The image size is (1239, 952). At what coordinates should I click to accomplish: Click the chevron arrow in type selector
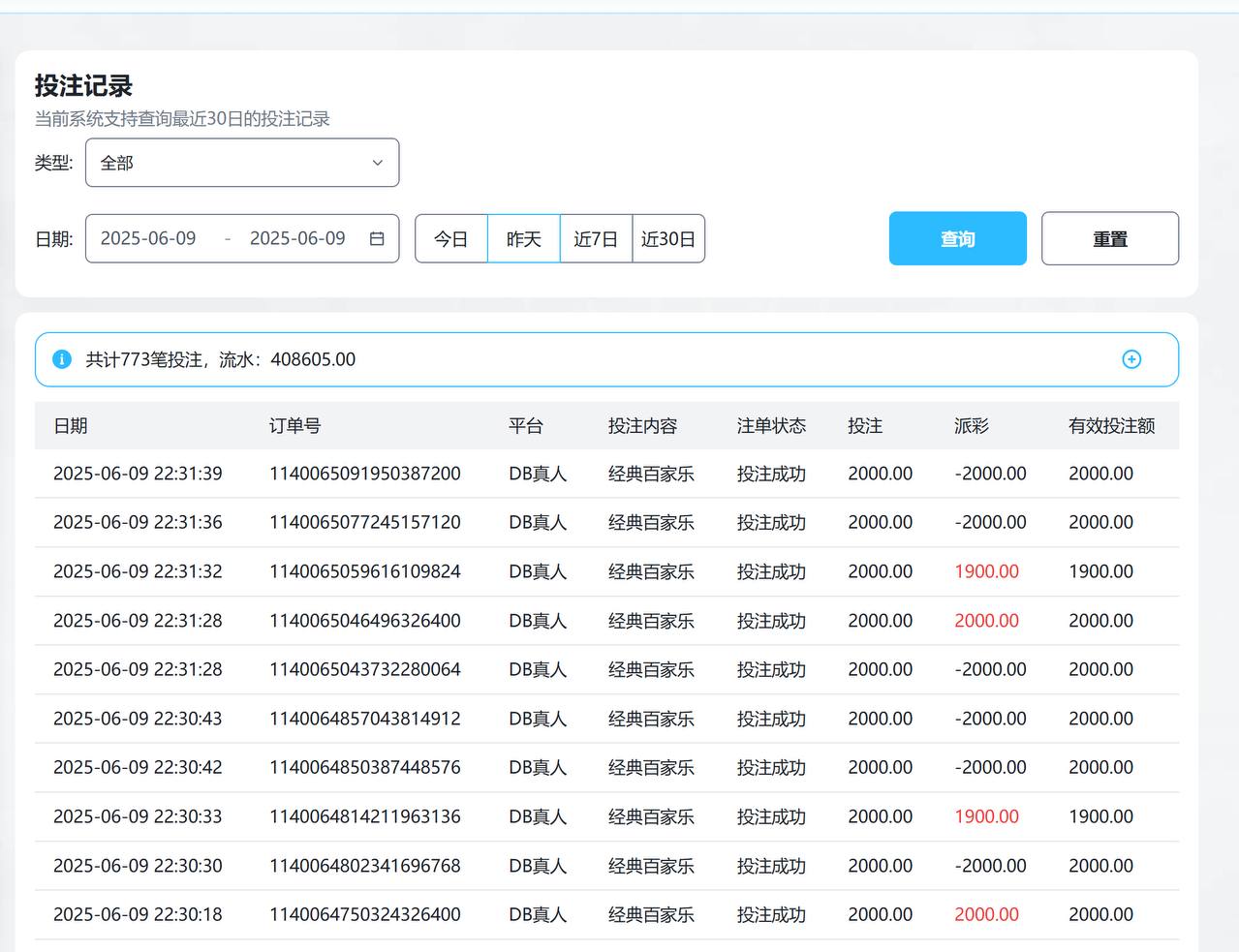click(378, 163)
